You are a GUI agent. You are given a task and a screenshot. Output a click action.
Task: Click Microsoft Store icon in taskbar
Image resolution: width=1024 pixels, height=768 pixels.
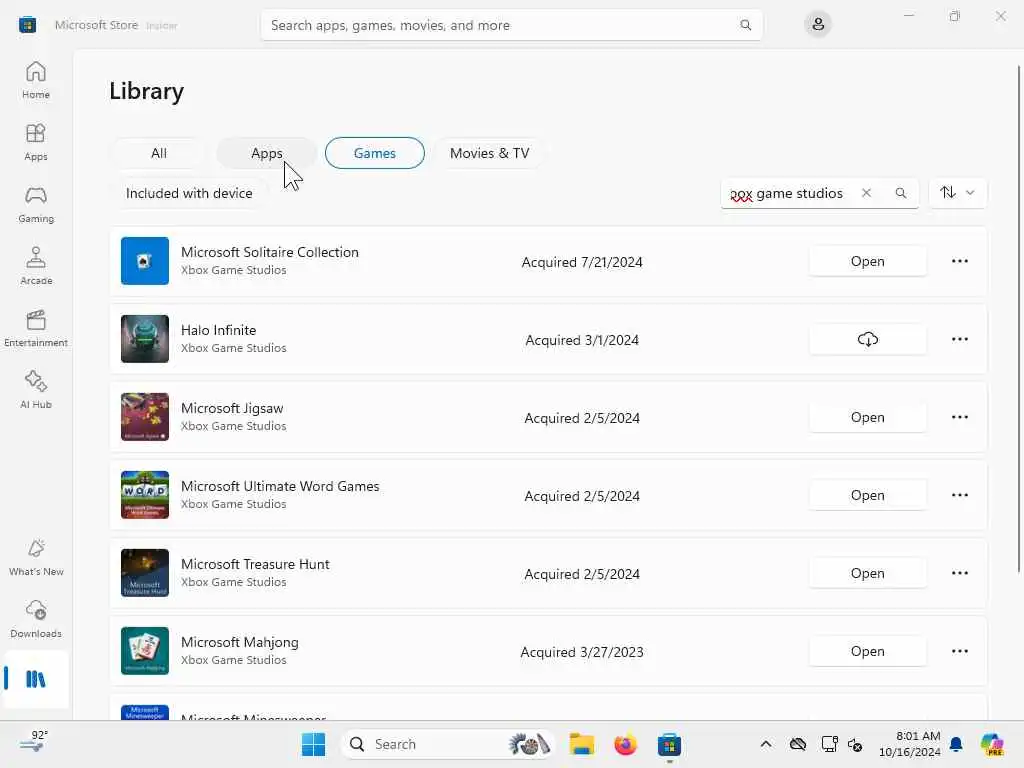coord(669,744)
